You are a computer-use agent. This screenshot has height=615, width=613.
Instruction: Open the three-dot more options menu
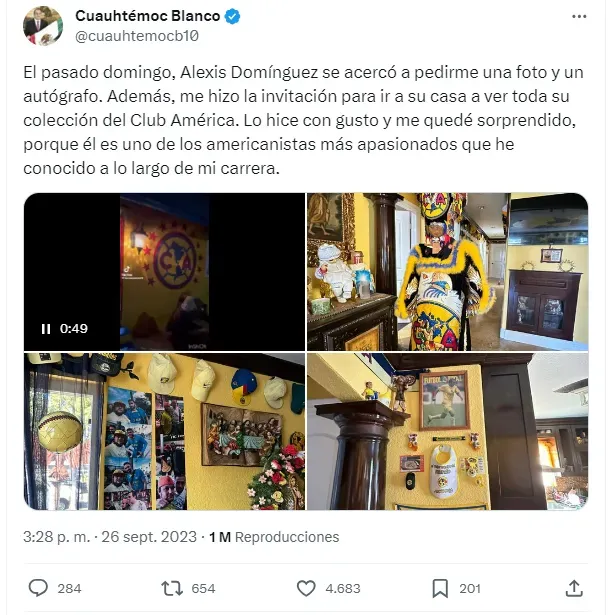(x=579, y=16)
